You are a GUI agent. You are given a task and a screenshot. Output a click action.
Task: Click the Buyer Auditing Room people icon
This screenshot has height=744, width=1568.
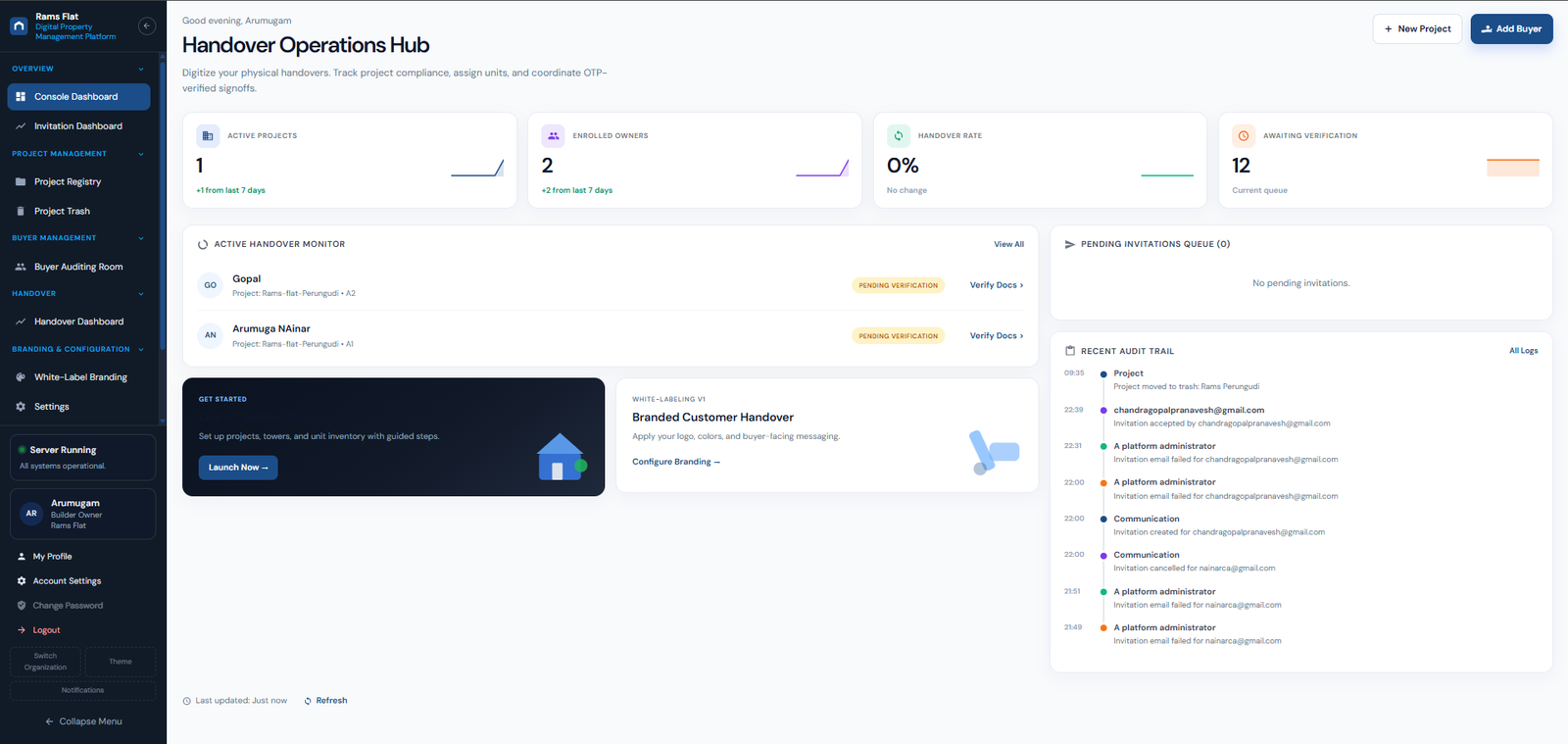click(21, 267)
